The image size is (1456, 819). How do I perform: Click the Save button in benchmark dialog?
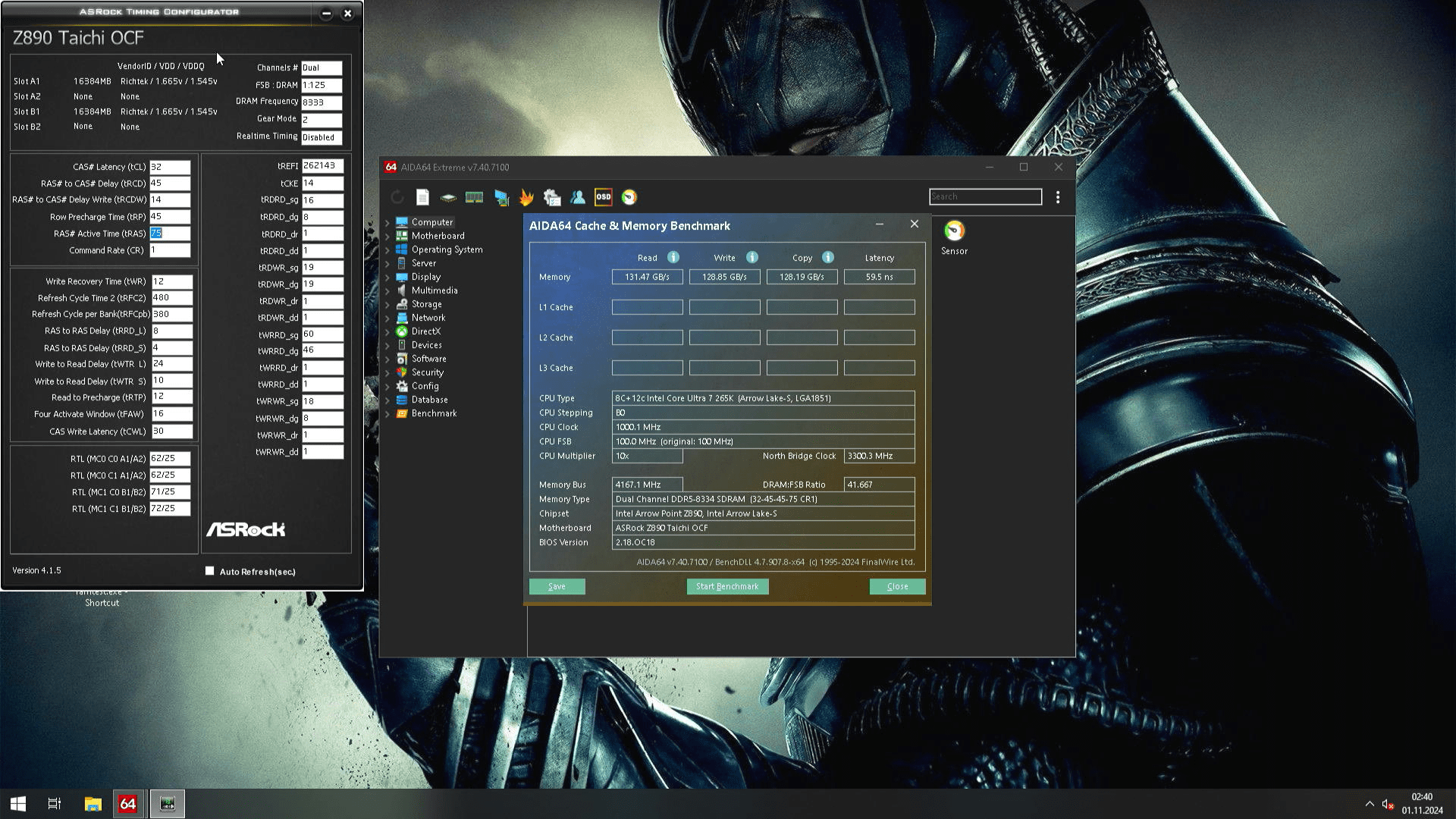pos(557,586)
